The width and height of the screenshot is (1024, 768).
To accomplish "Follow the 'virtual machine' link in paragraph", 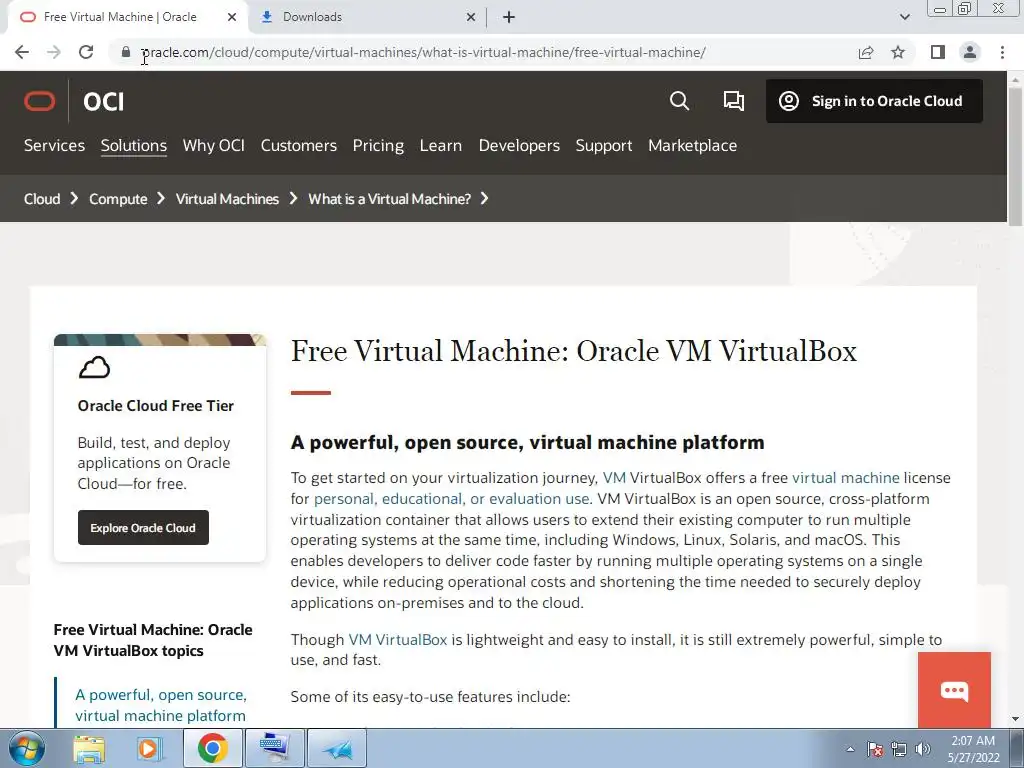I will 846,477.
